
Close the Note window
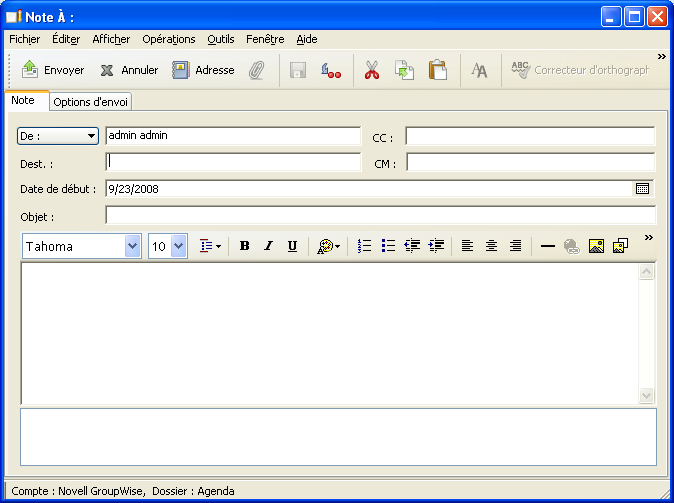tap(658, 17)
